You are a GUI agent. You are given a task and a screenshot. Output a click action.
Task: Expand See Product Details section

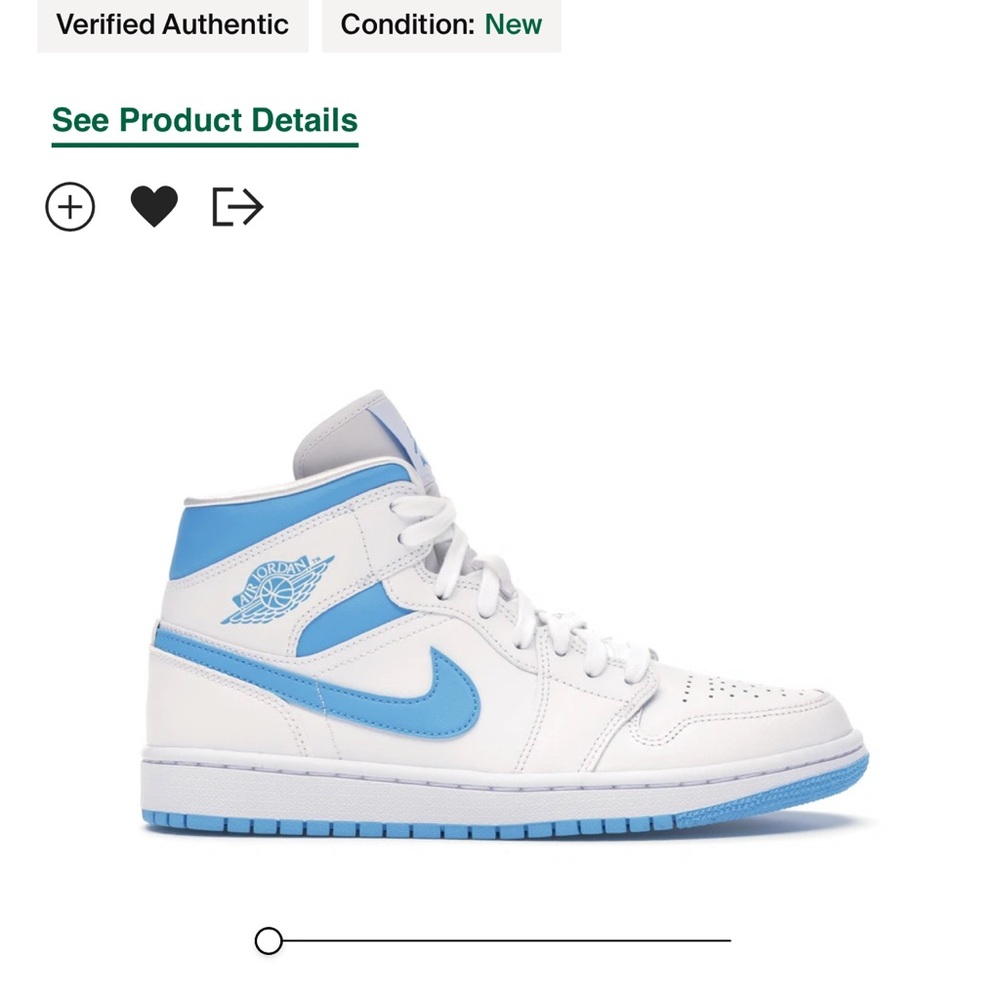tap(204, 120)
